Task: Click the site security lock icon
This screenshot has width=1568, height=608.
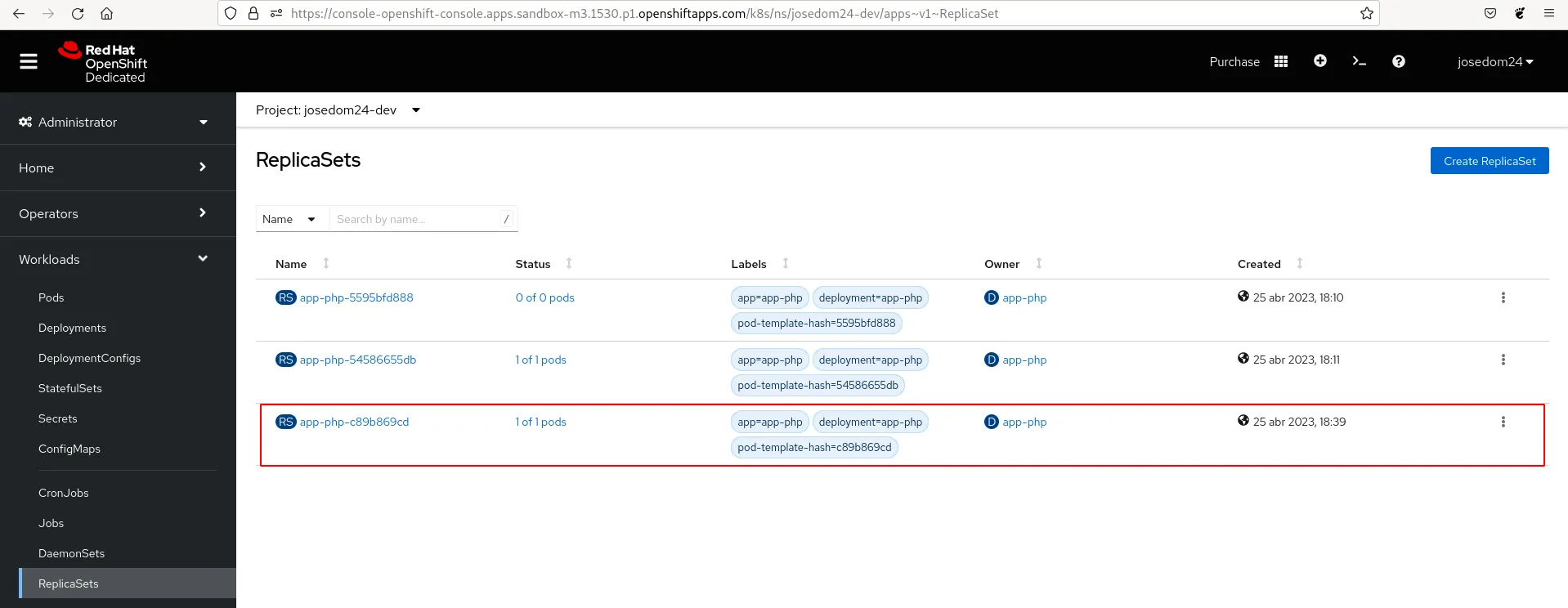Action: pos(253,13)
